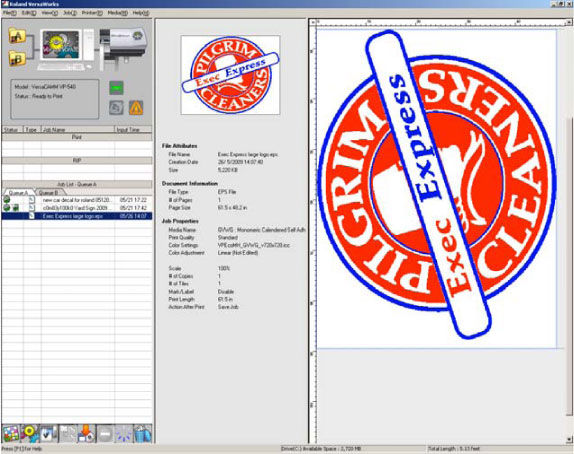
Task: Select the new car decal for roland job
Action: click(77, 200)
